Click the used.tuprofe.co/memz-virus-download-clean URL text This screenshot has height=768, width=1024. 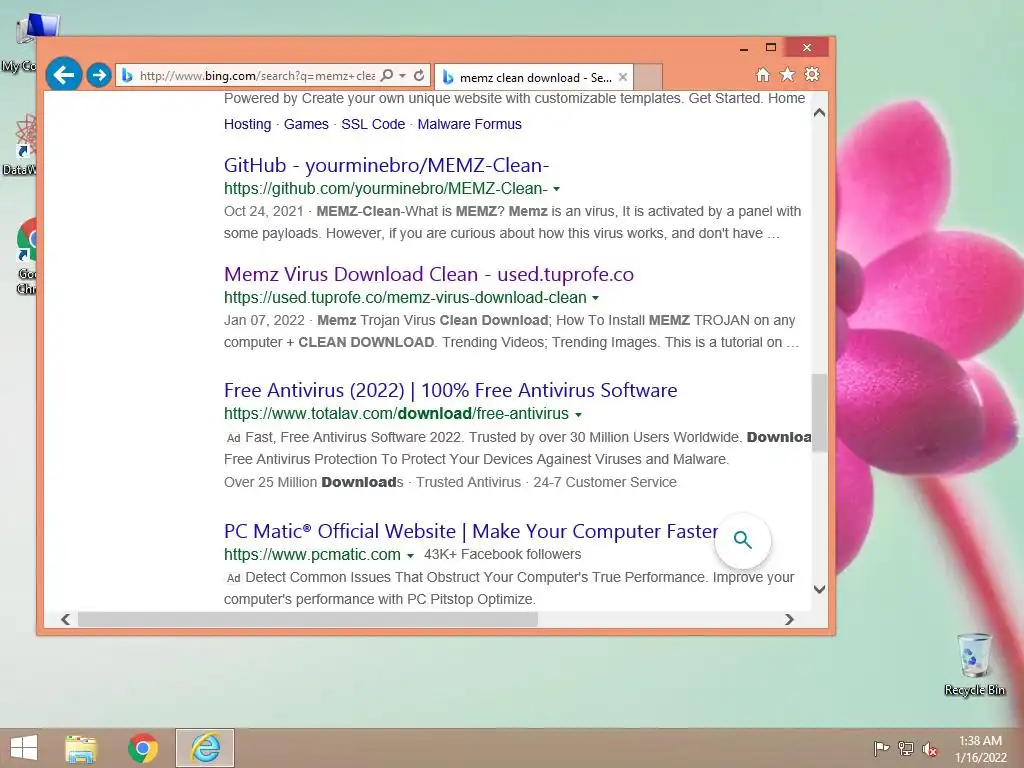tap(405, 298)
